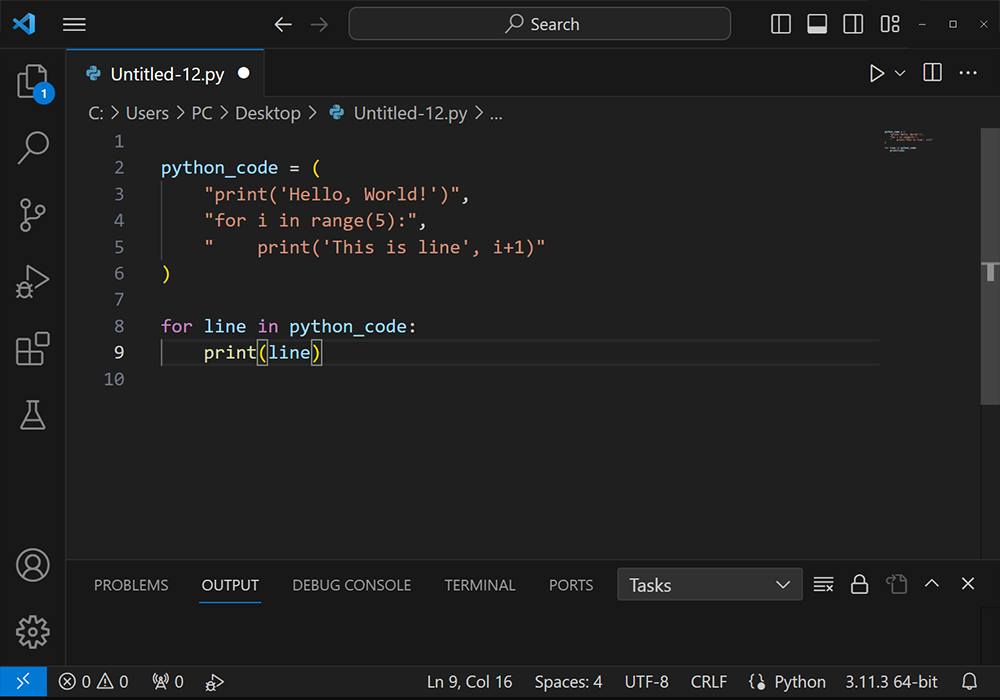Image resolution: width=1000 pixels, height=700 pixels.
Task: Select the C: breadcrumb drive
Action: pyautogui.click(x=96, y=113)
